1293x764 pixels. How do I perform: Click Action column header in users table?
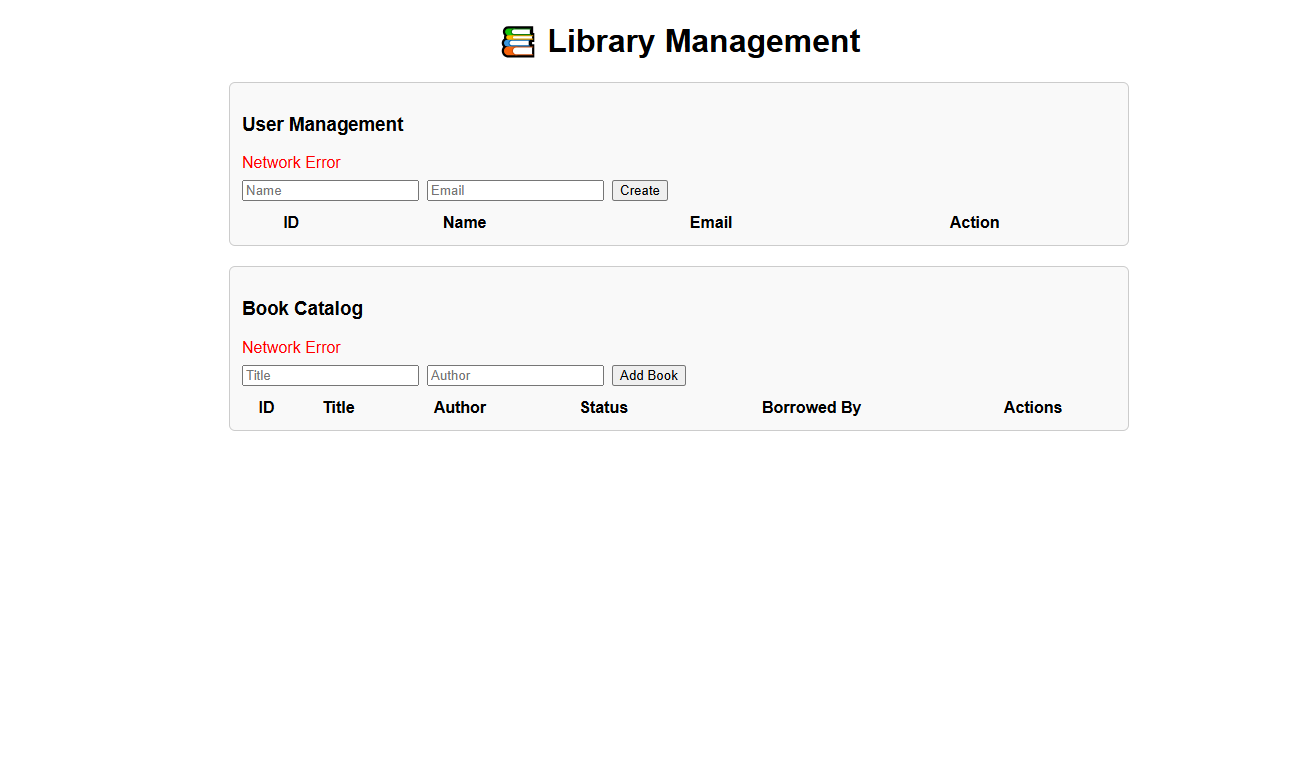[x=974, y=223]
